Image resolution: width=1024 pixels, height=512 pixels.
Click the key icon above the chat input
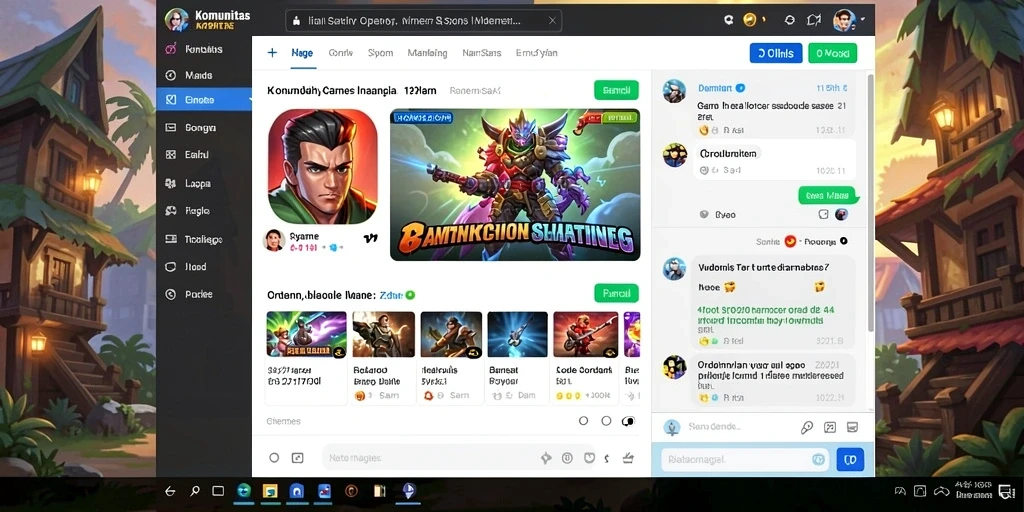[x=807, y=428]
